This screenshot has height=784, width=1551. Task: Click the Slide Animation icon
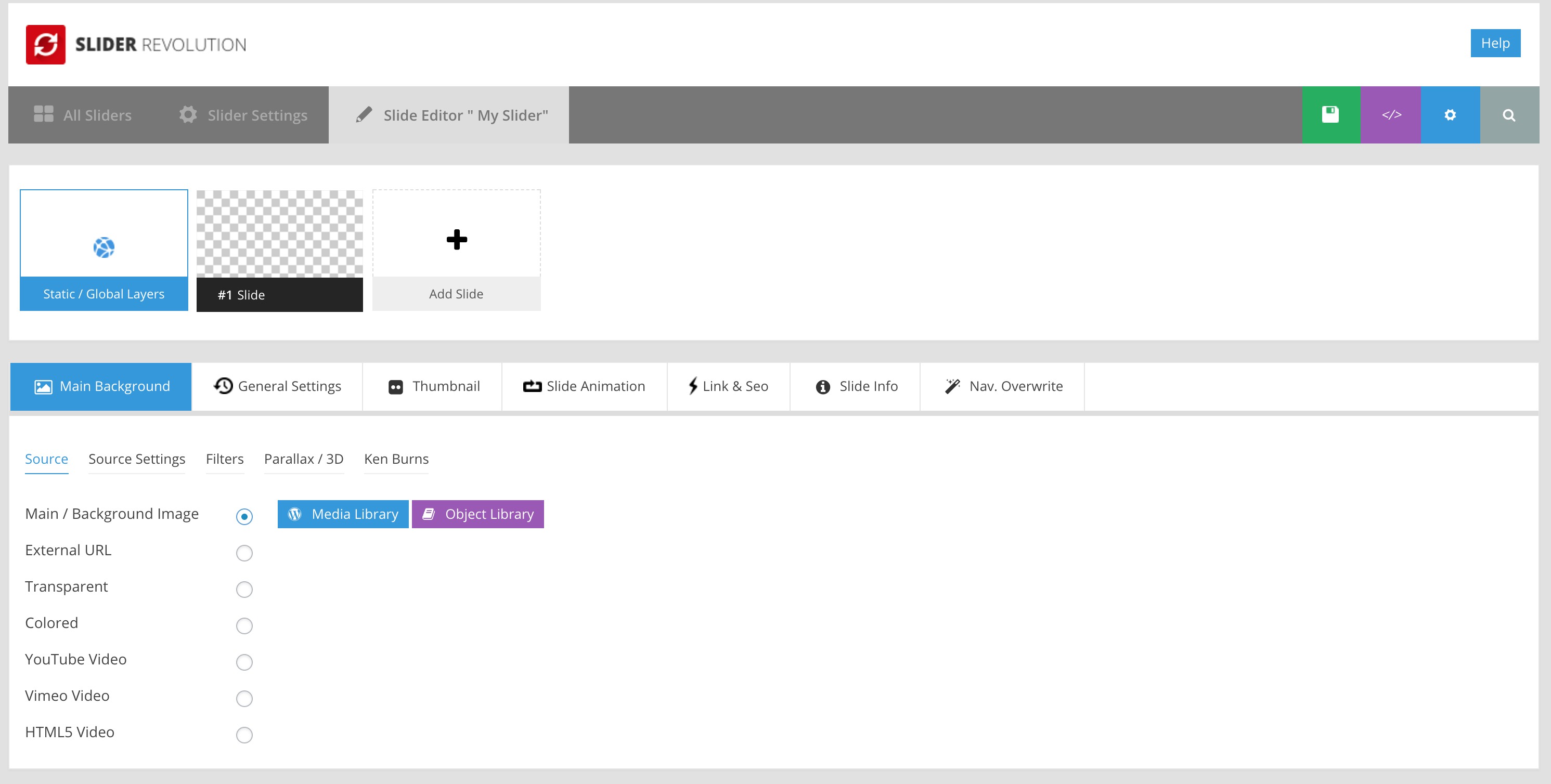(x=532, y=386)
